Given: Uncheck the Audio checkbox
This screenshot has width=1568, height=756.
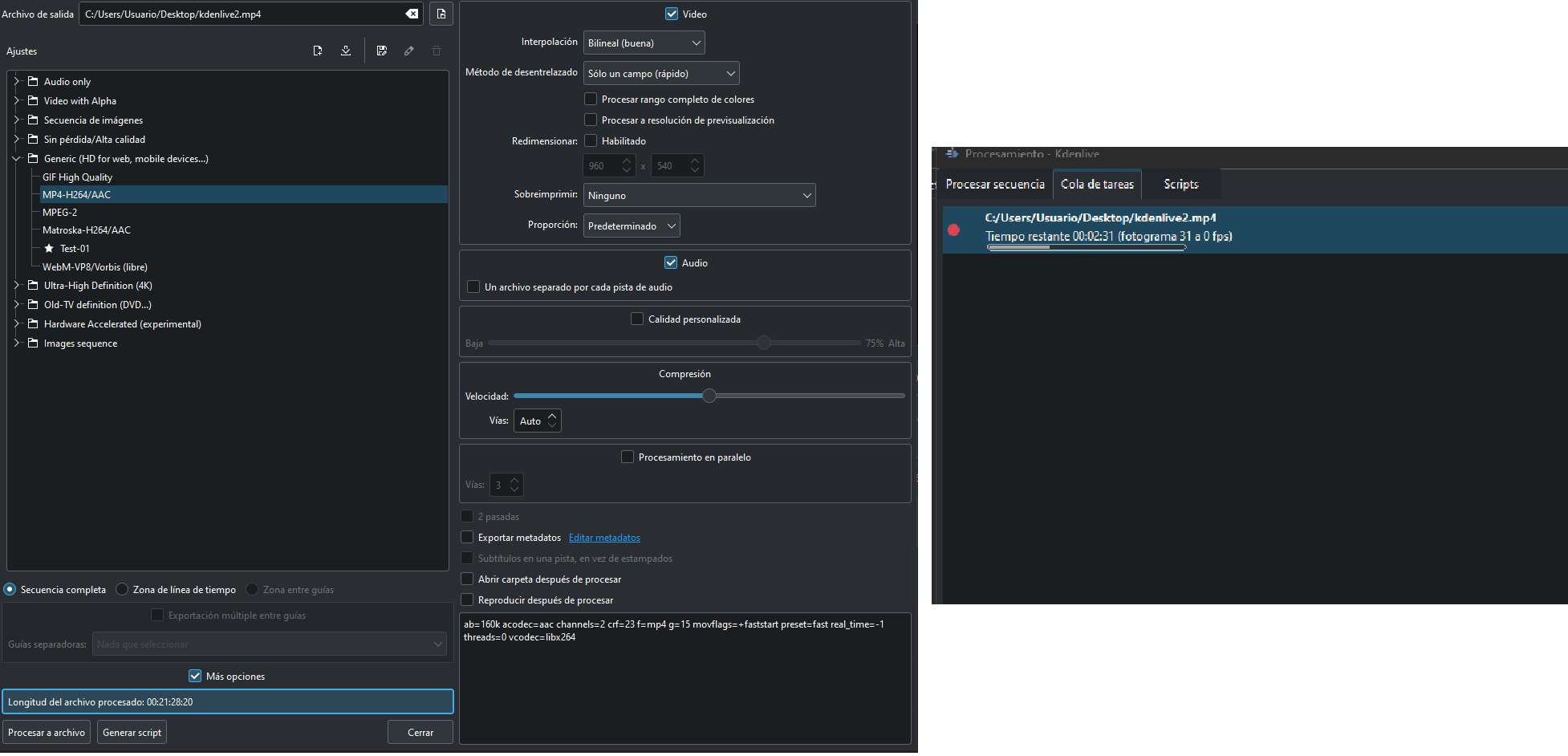Looking at the screenshot, I should [x=671, y=262].
